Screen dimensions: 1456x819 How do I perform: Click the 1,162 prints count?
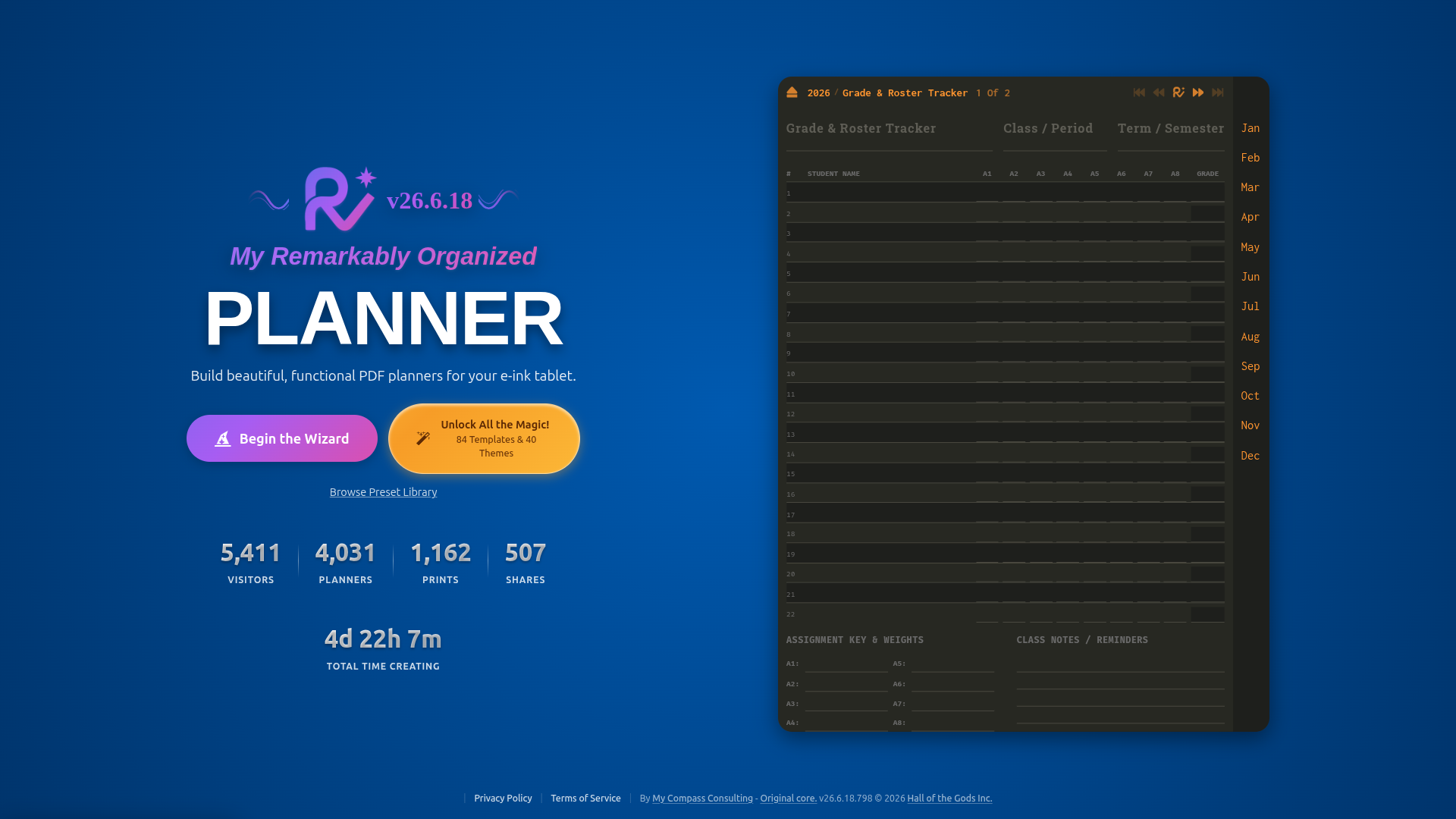[x=440, y=553]
